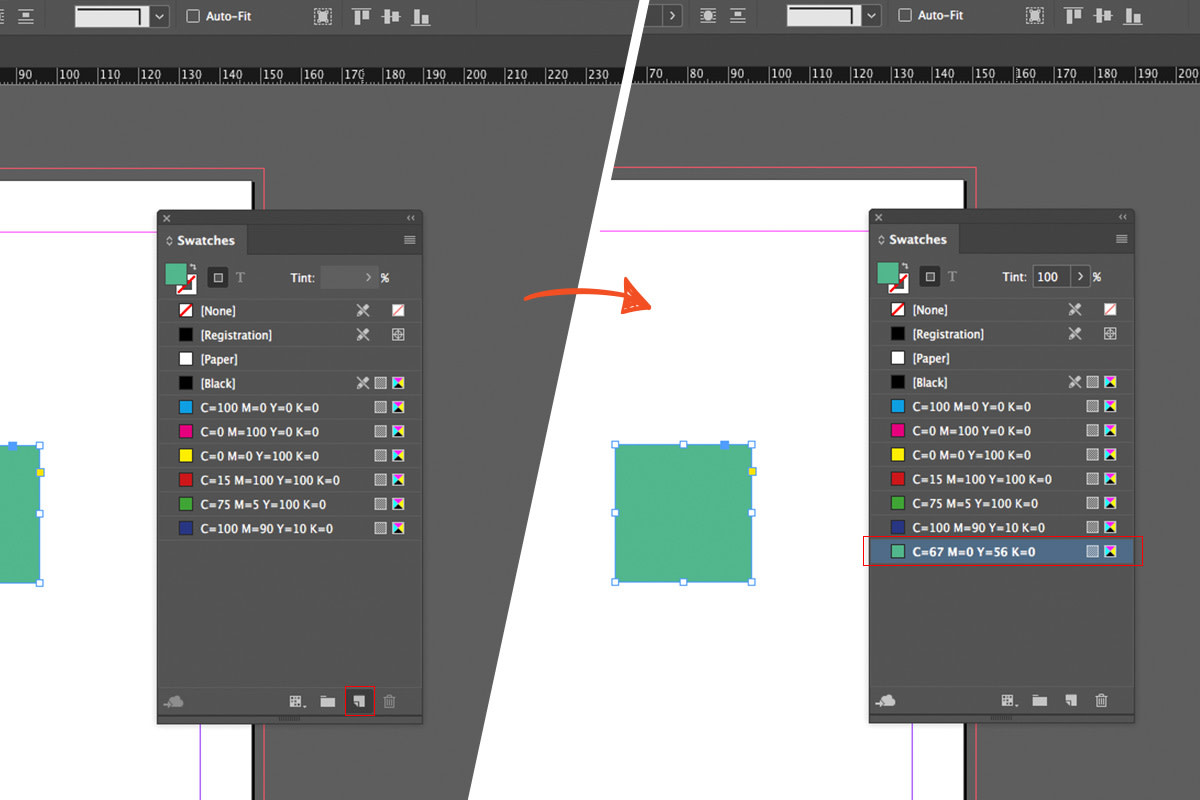Open Tint slider arrow in right panel

[x=1080, y=276]
